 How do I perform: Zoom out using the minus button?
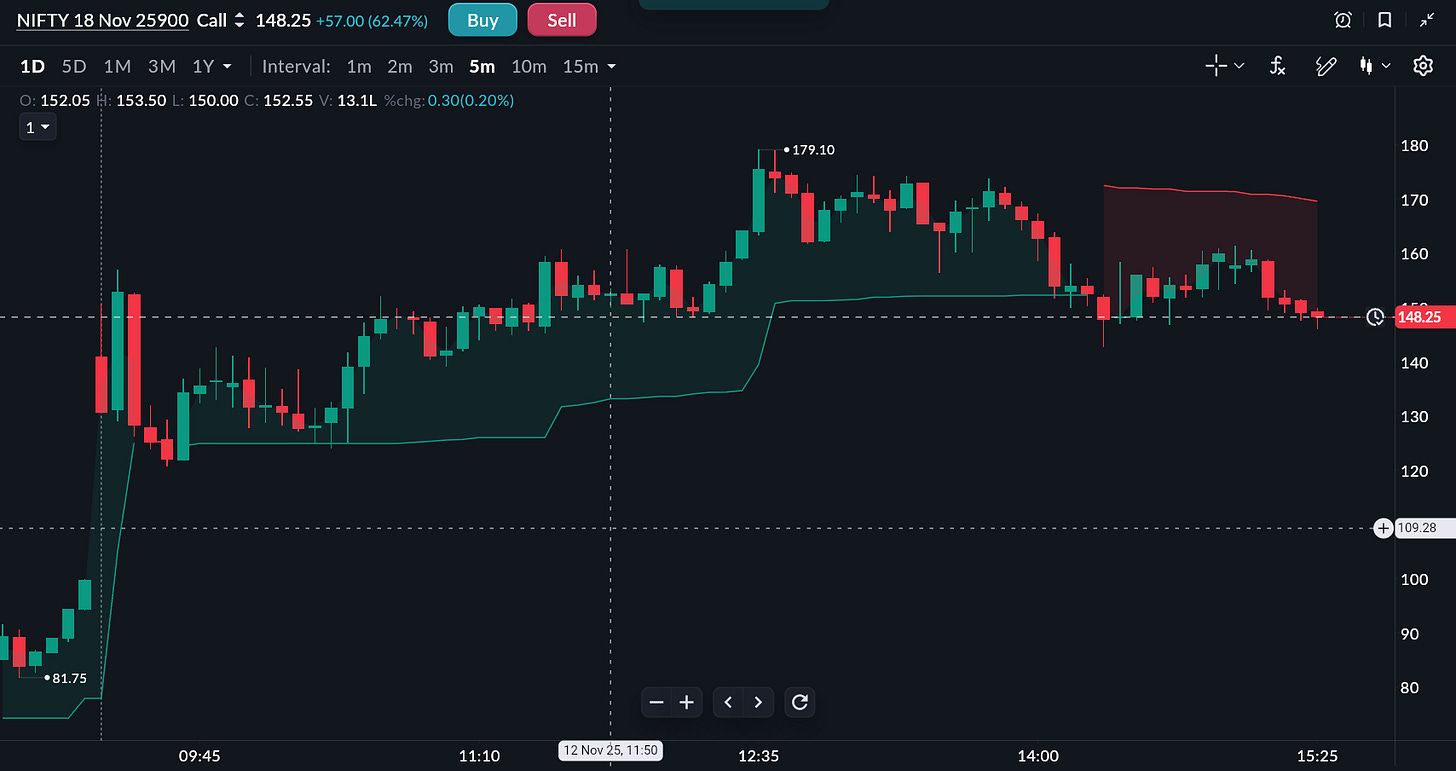tap(656, 702)
